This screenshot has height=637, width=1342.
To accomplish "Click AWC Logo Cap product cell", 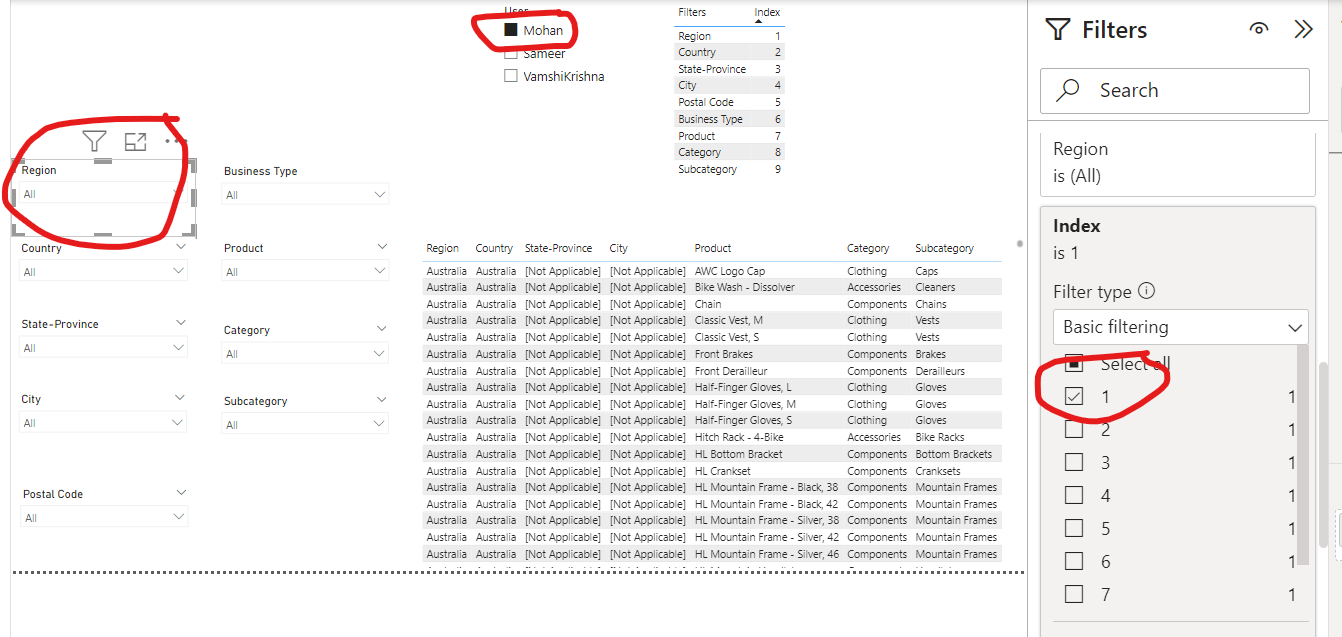I will point(729,271).
